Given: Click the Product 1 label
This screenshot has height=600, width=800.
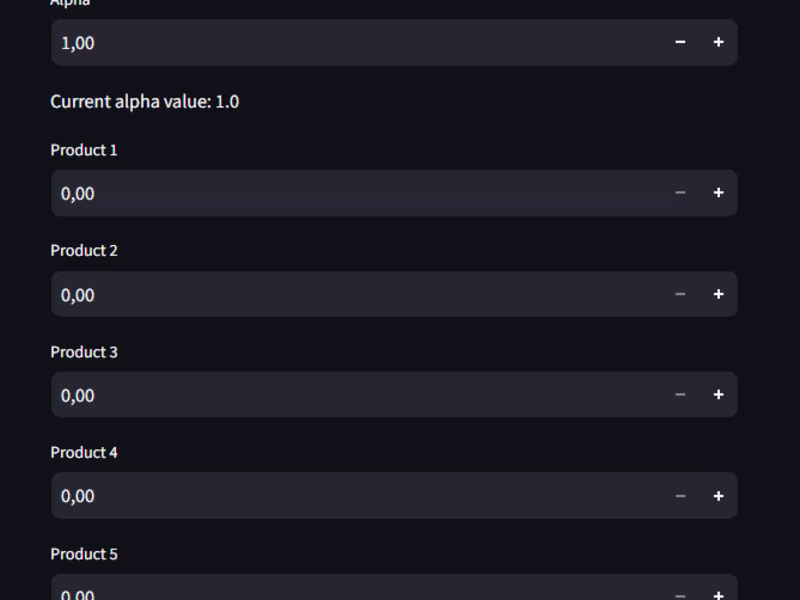Looking at the screenshot, I should [84, 150].
